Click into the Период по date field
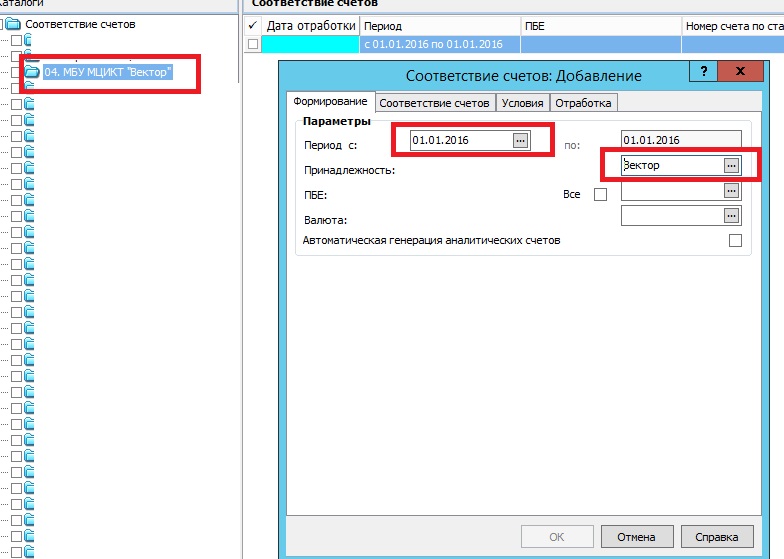This screenshot has height=559, width=784. click(x=680, y=141)
